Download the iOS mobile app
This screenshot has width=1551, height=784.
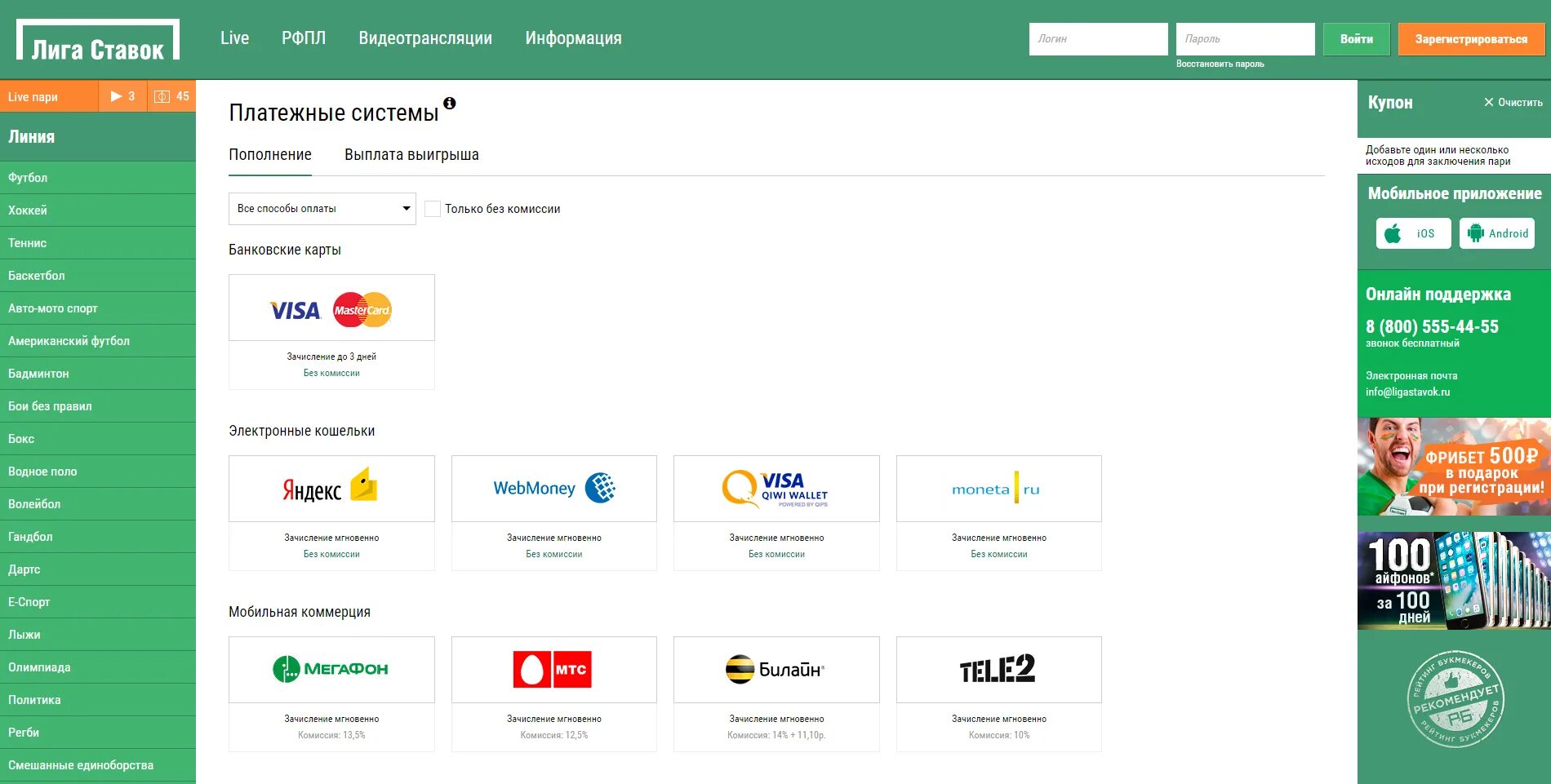(1413, 233)
